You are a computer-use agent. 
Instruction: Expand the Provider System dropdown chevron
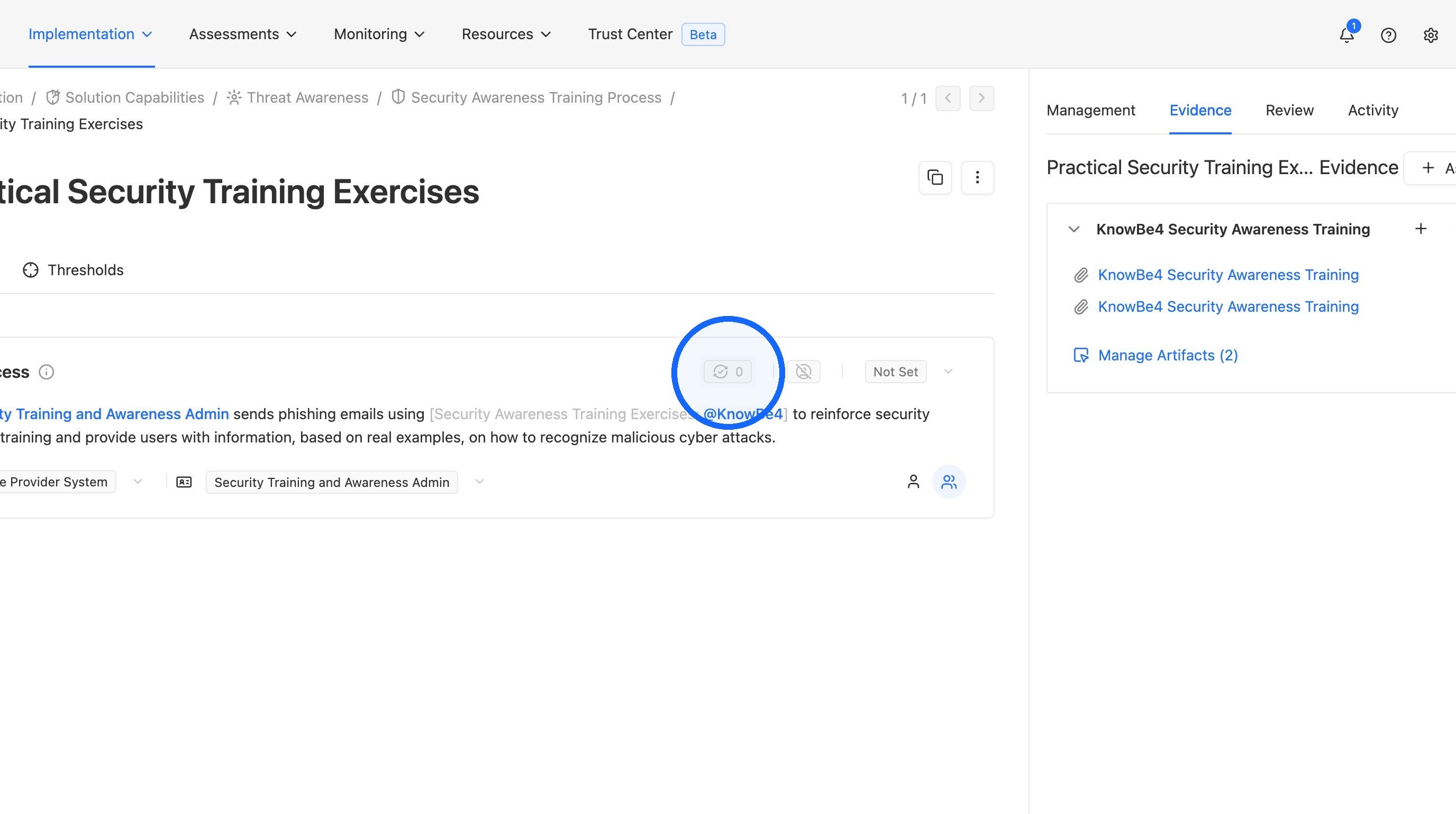click(x=138, y=482)
